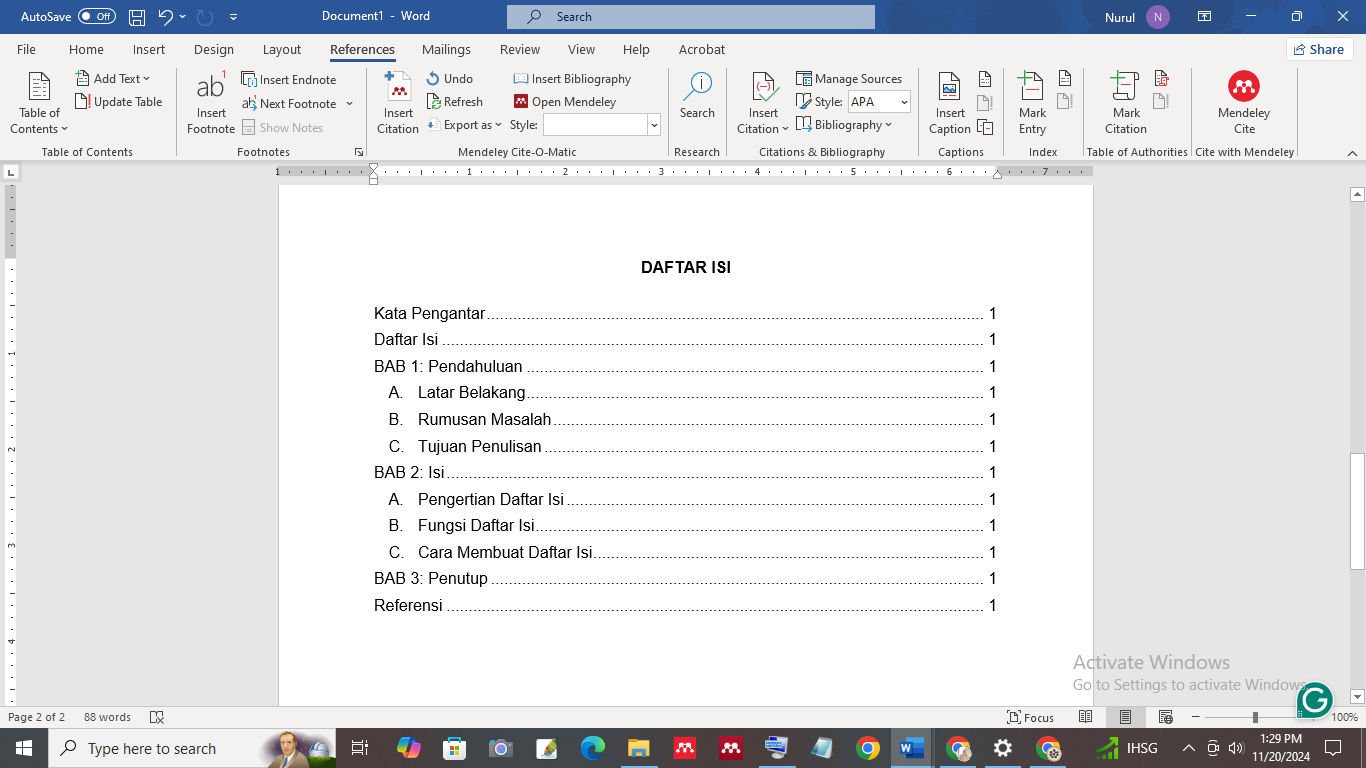Open the File tab
Screen dimensions: 1366x768
(x=26, y=49)
